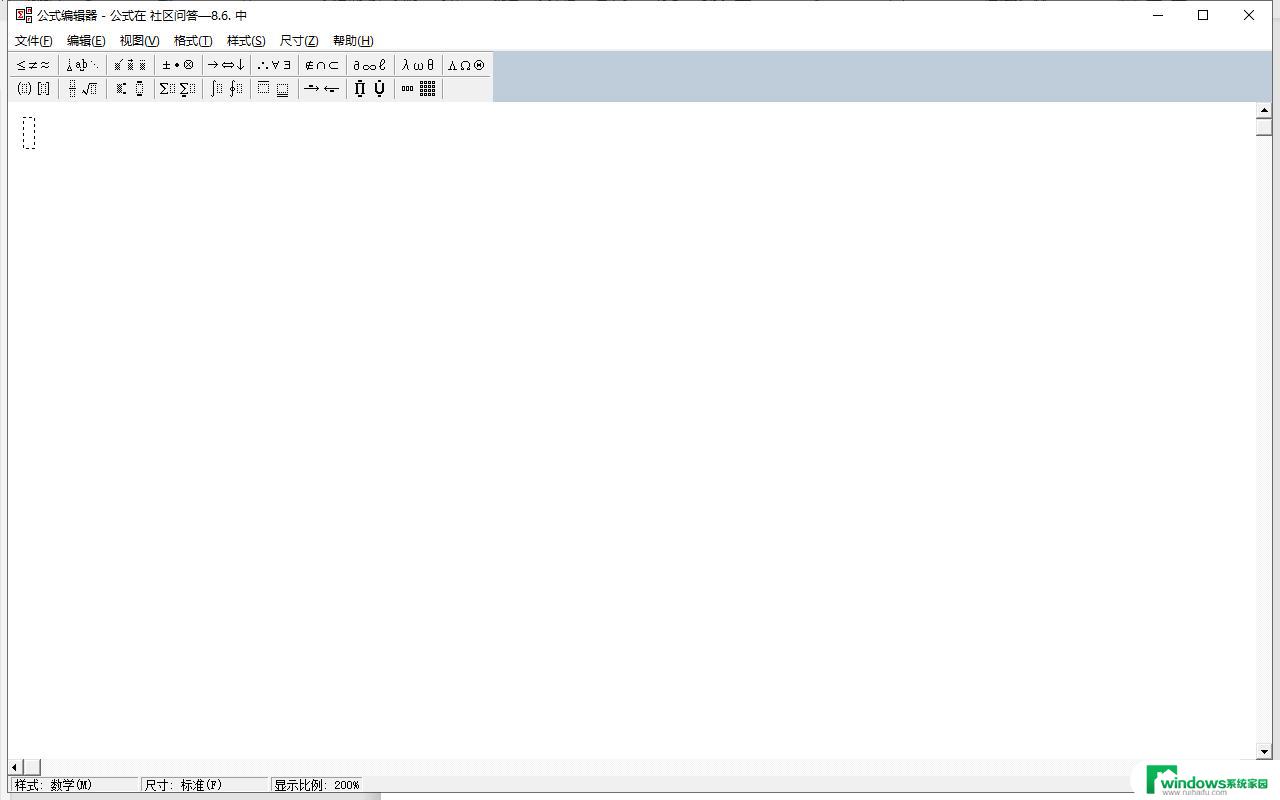Screen dimensions: 1280x800
Task: Open the summation templates palette (Σ)
Action: (x=178, y=89)
